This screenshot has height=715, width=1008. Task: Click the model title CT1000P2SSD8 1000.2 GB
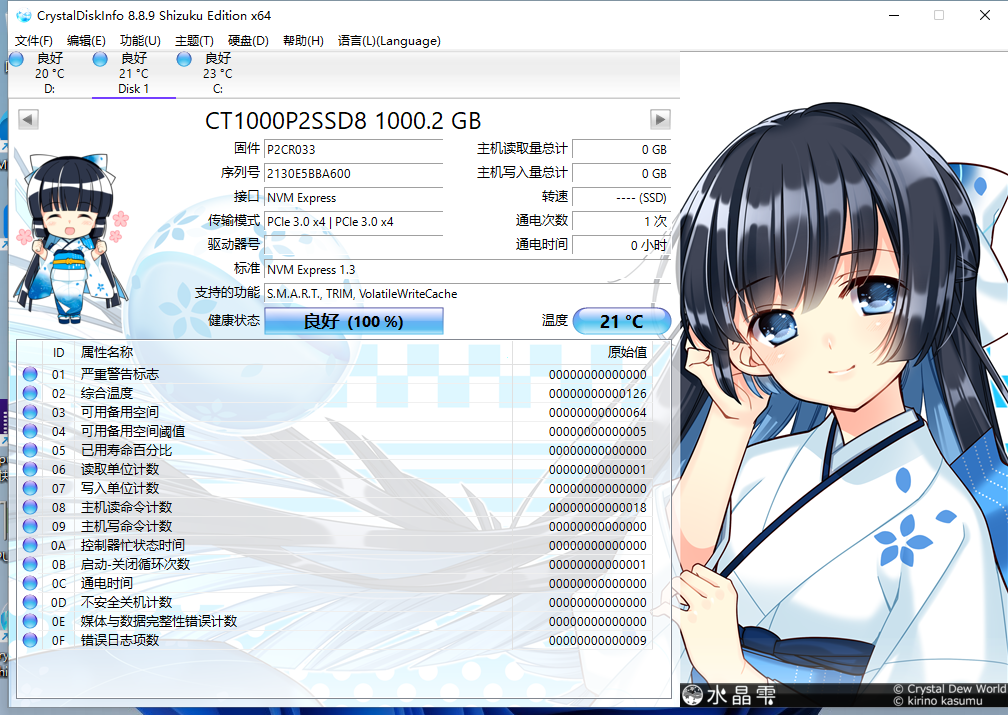343,120
